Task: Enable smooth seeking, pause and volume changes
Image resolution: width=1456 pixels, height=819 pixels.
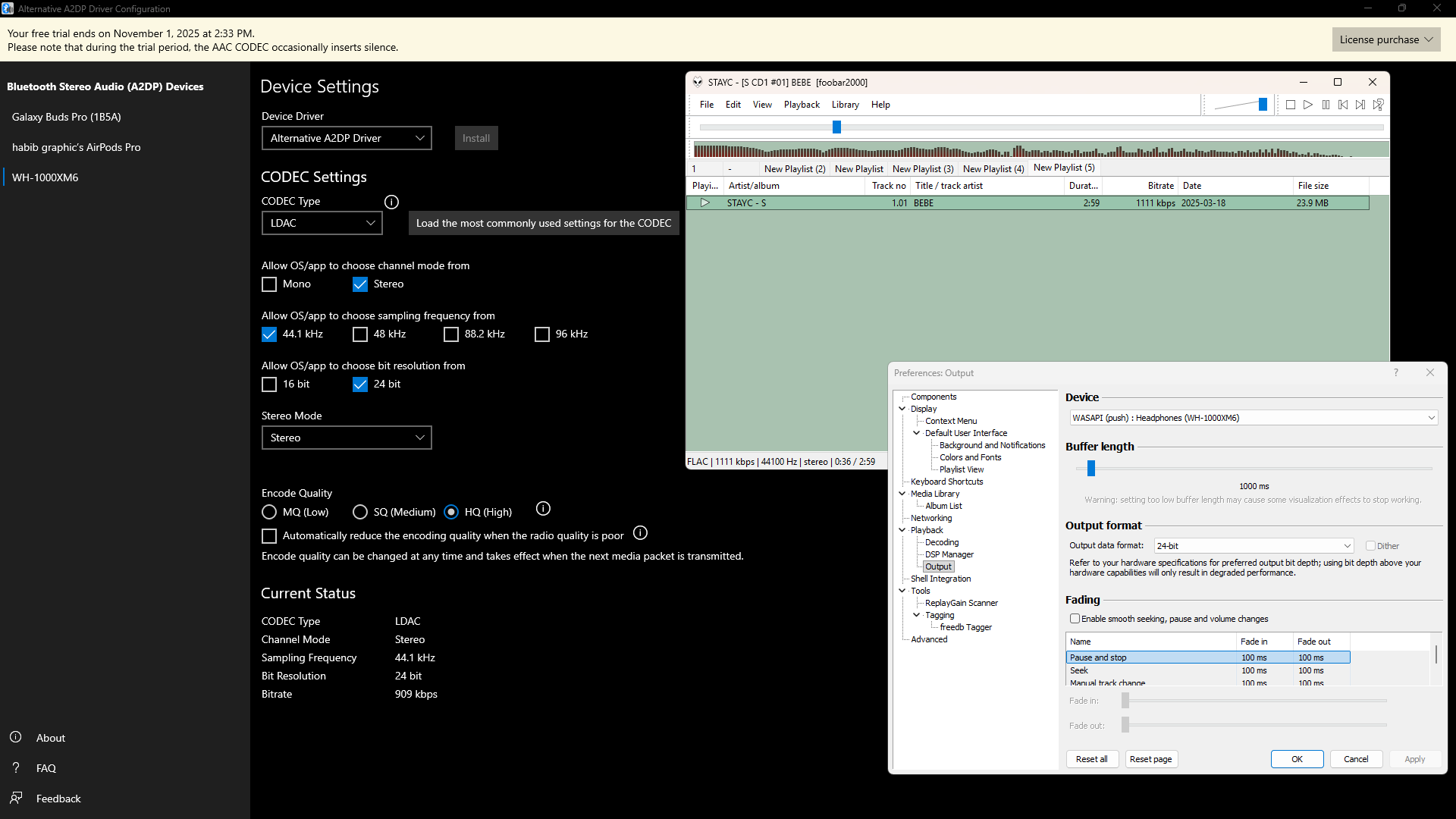Action: click(1075, 619)
